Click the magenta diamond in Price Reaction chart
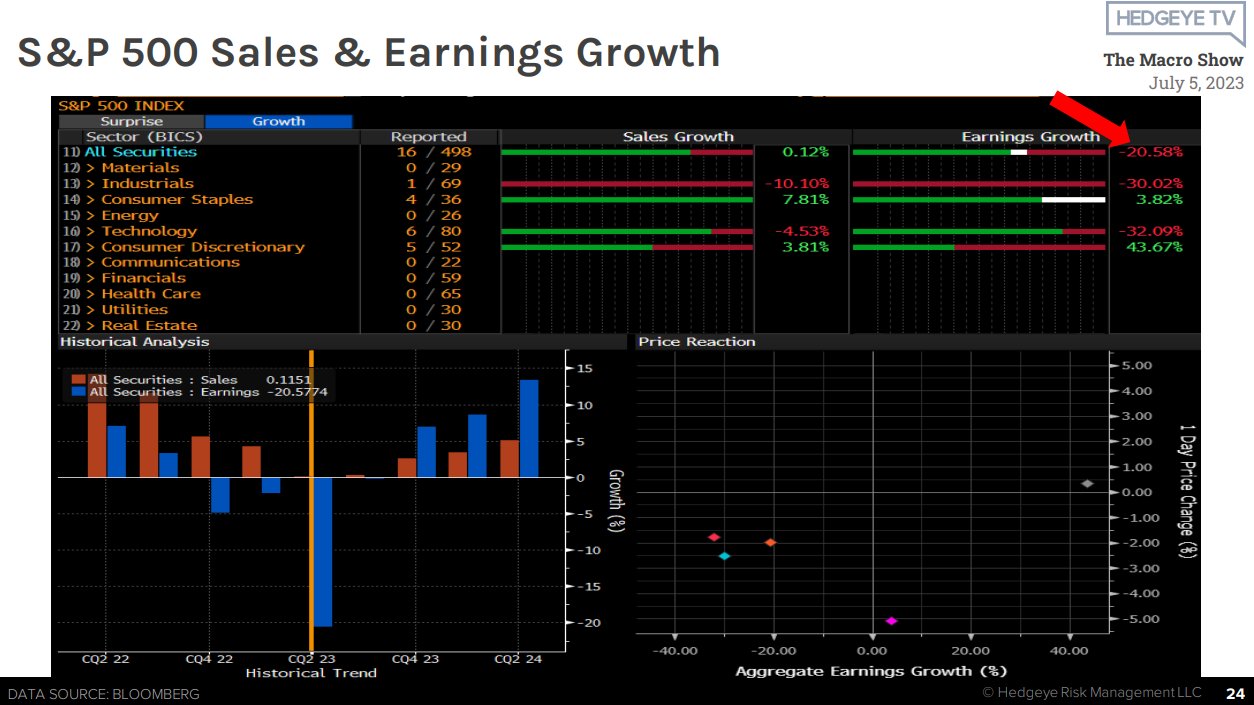1254x705 pixels. click(x=891, y=621)
